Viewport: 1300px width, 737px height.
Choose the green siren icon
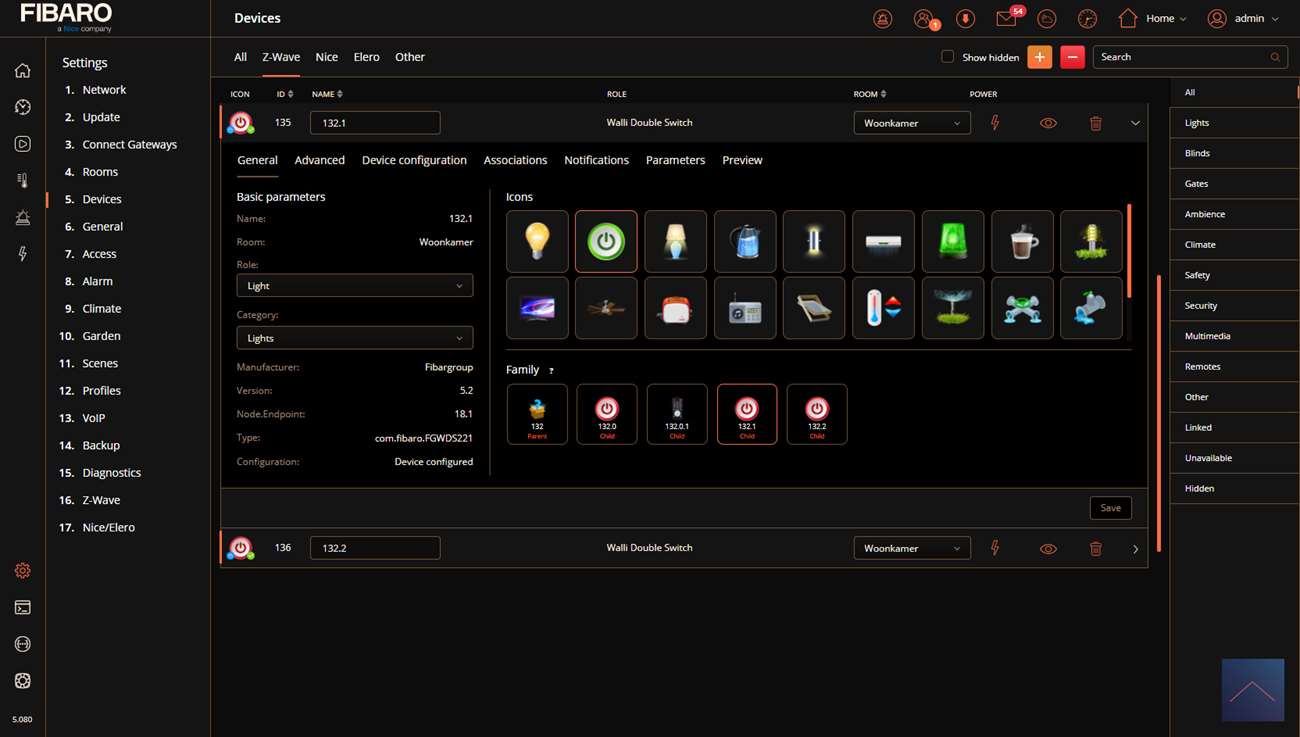coord(953,242)
